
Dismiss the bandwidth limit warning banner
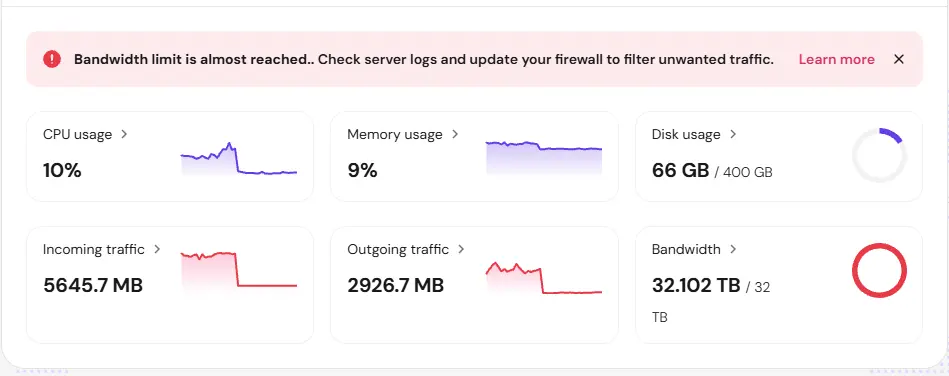point(899,59)
